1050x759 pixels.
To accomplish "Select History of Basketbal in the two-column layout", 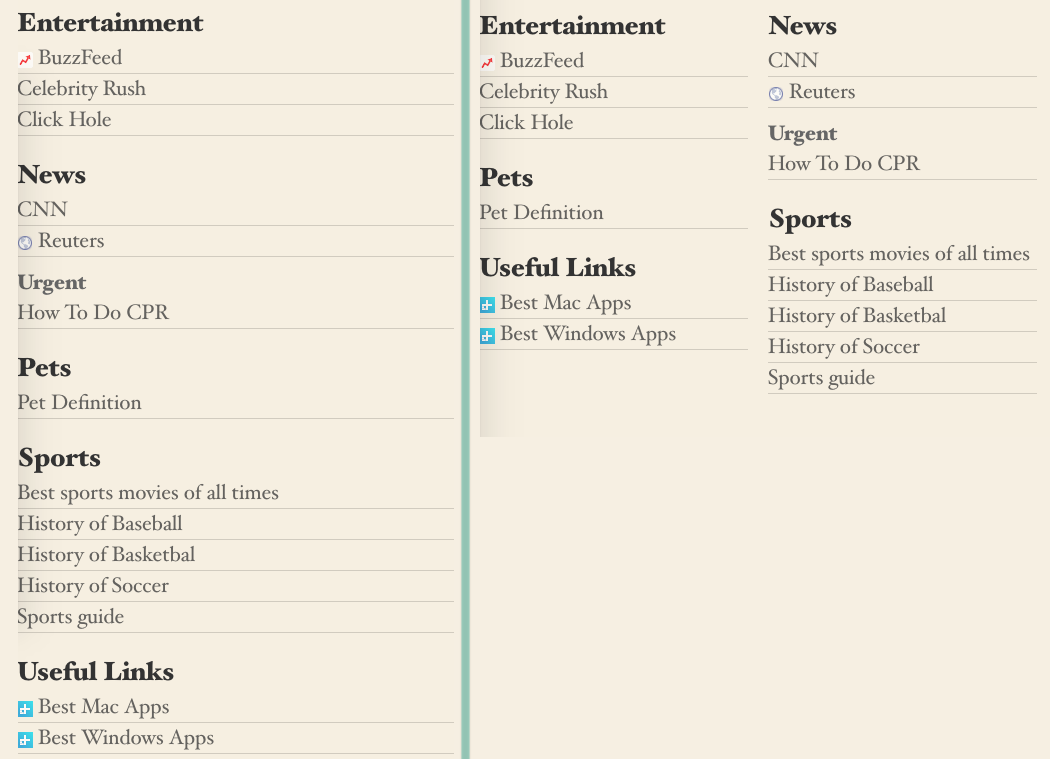I will tap(857, 315).
